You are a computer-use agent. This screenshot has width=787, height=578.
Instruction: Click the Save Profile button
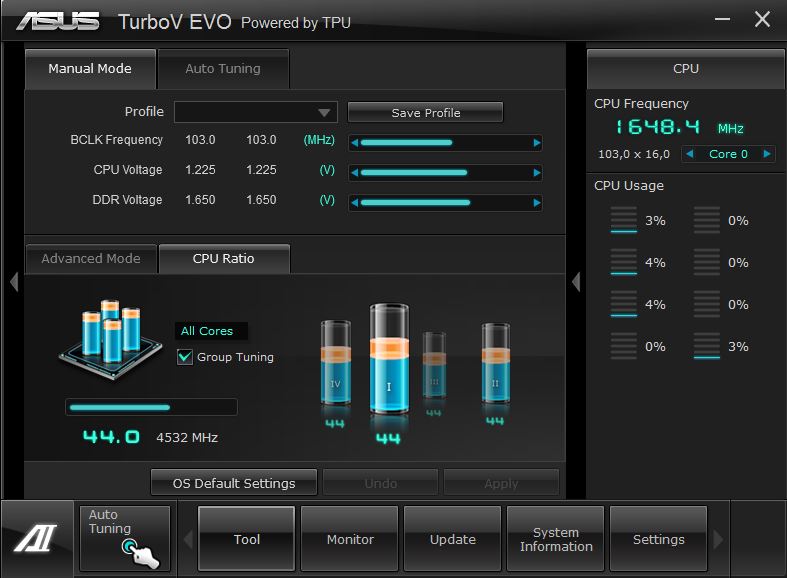point(425,112)
